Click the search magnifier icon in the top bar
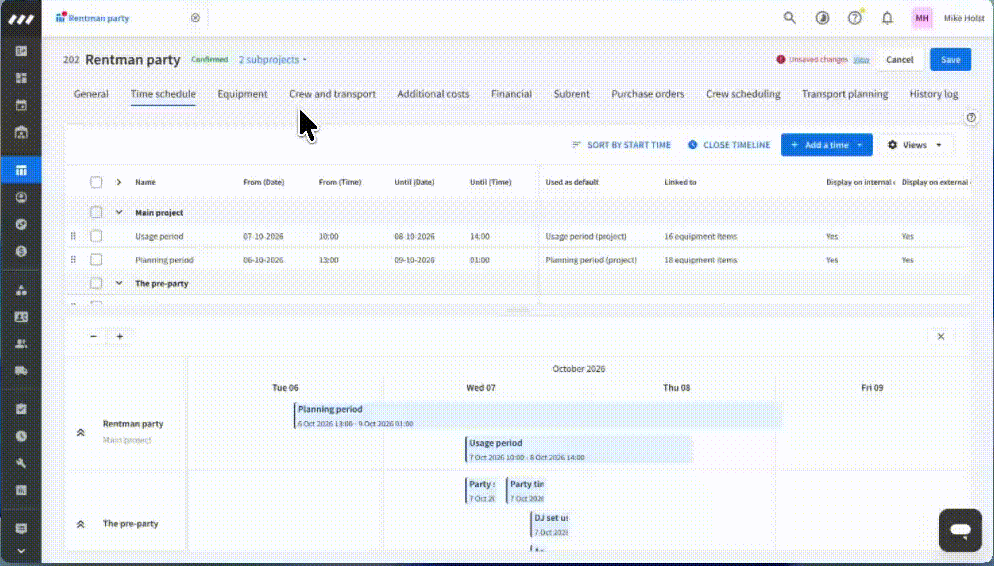This screenshot has width=994, height=566. click(x=789, y=18)
